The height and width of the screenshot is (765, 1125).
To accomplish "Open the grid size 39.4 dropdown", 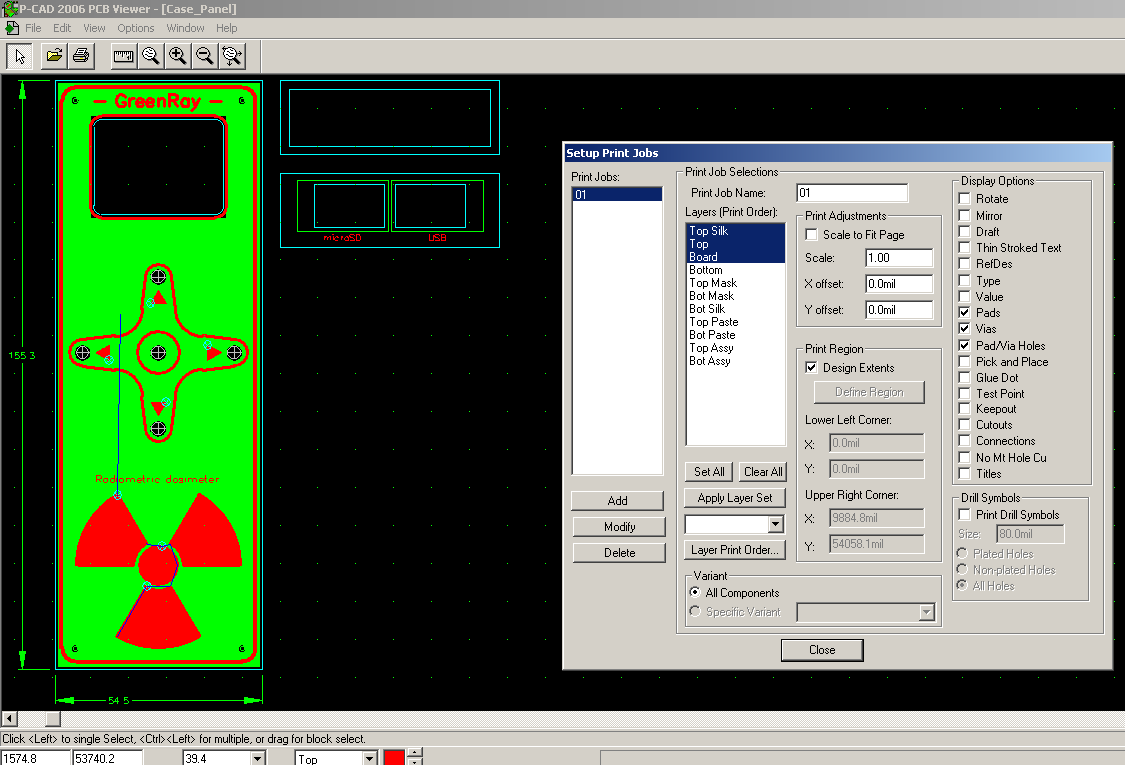I will click(x=258, y=758).
